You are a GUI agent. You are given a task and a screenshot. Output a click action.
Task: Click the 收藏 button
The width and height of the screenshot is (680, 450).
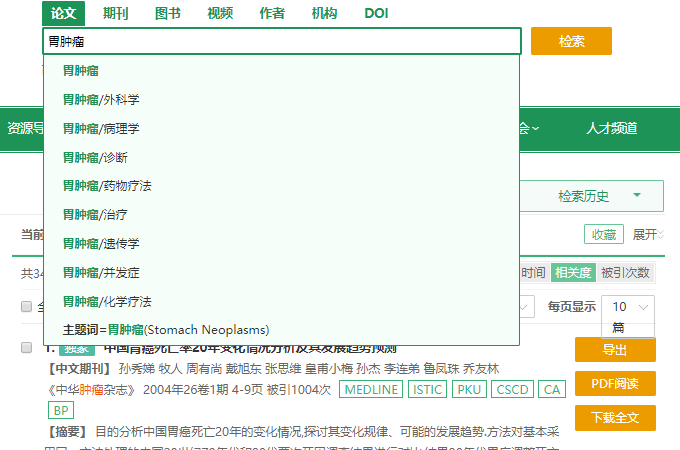603,234
